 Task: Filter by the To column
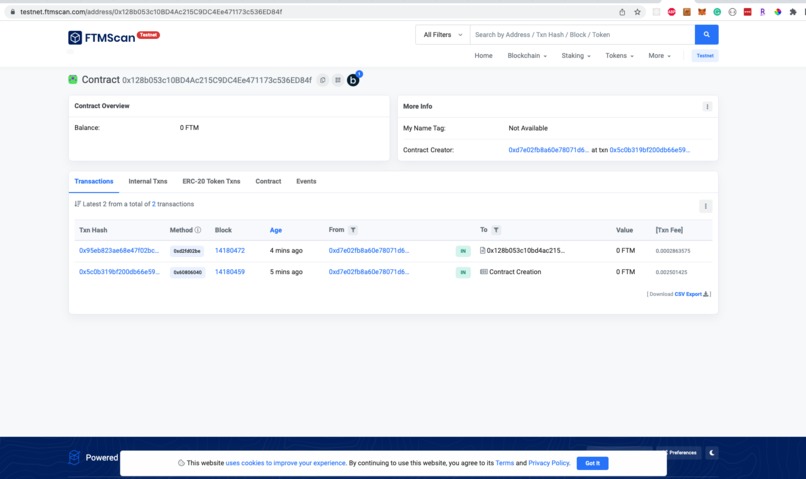(x=496, y=230)
